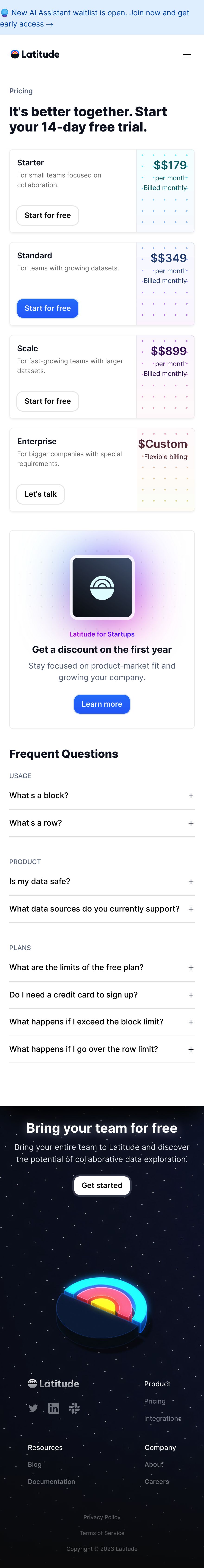Expand the "Is my data safe?" question
Viewport: 204px width, 1568px height.
[102, 881]
